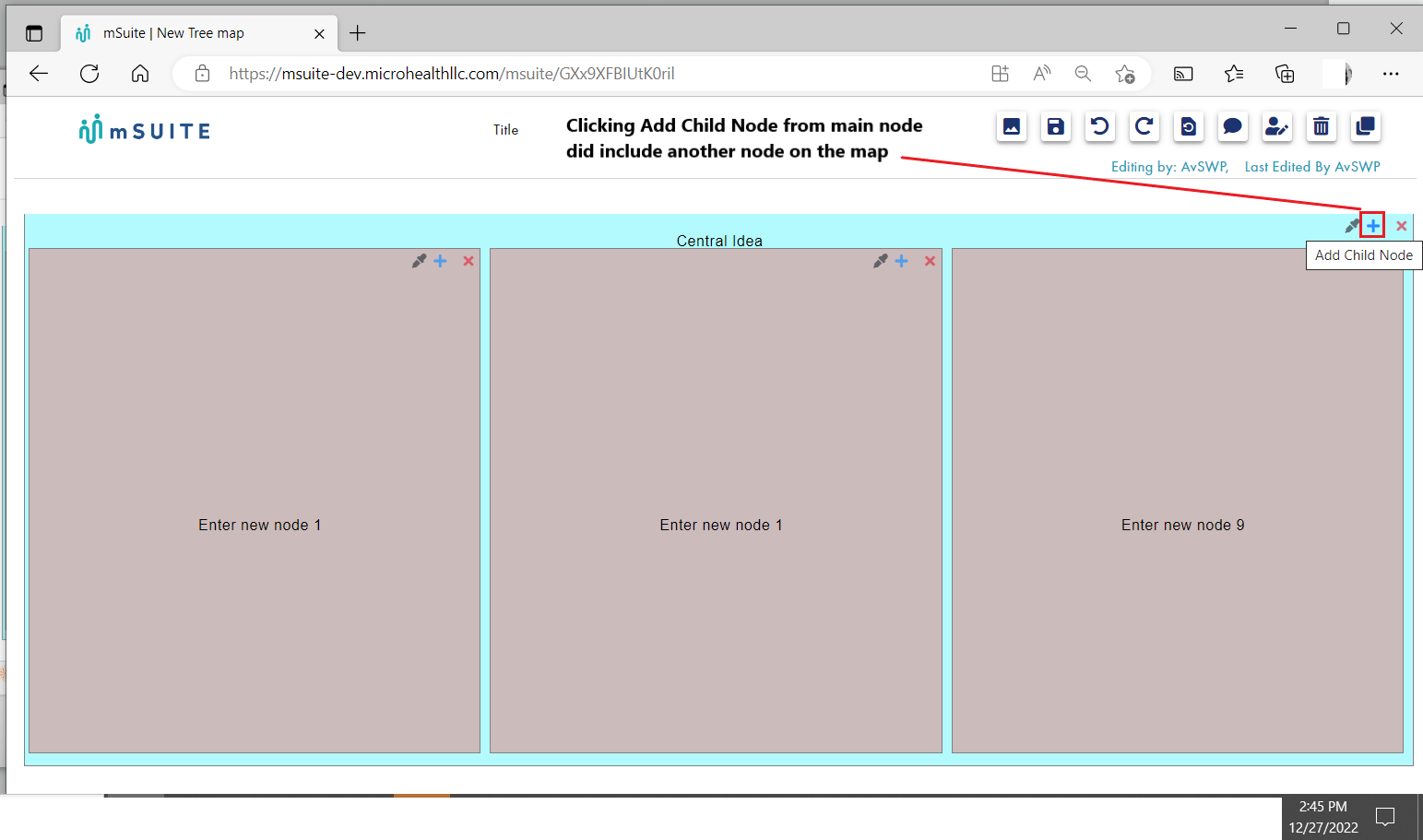Delete the entire tree map
The height and width of the screenshot is (840, 1423).
(1321, 127)
